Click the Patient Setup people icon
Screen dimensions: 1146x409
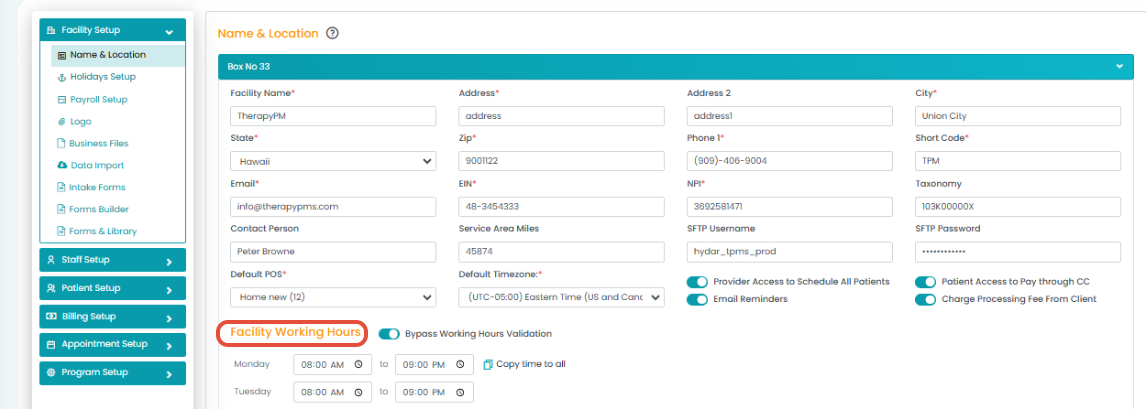pyautogui.click(x=51, y=288)
